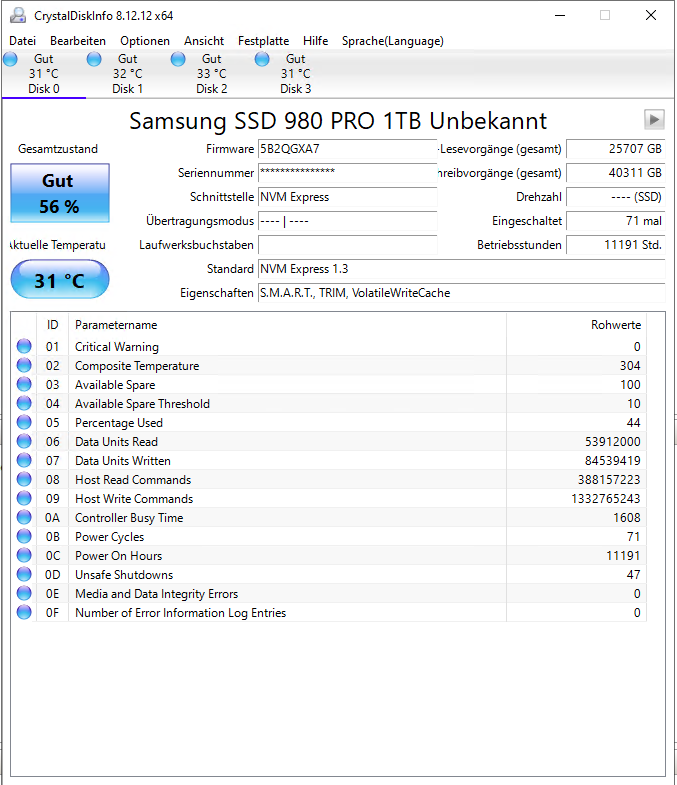Click status orb for Composite Temperature row
The width and height of the screenshot is (677, 785).
[24, 365]
